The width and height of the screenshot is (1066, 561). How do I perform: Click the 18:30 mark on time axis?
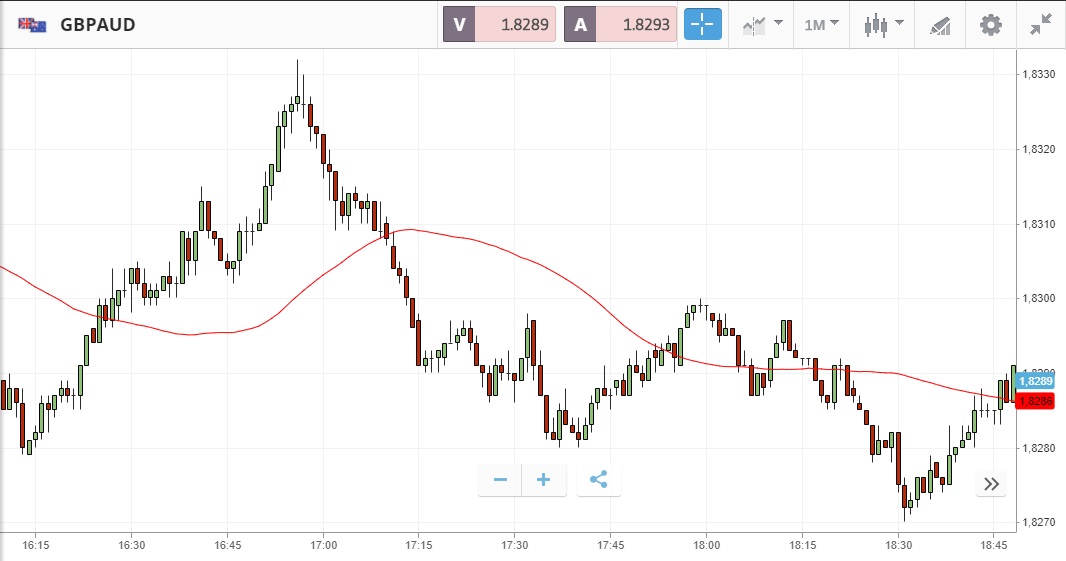tap(899, 545)
